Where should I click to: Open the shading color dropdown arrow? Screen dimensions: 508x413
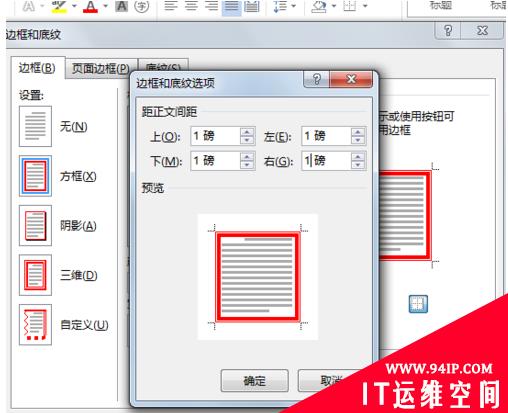tap(334, 6)
